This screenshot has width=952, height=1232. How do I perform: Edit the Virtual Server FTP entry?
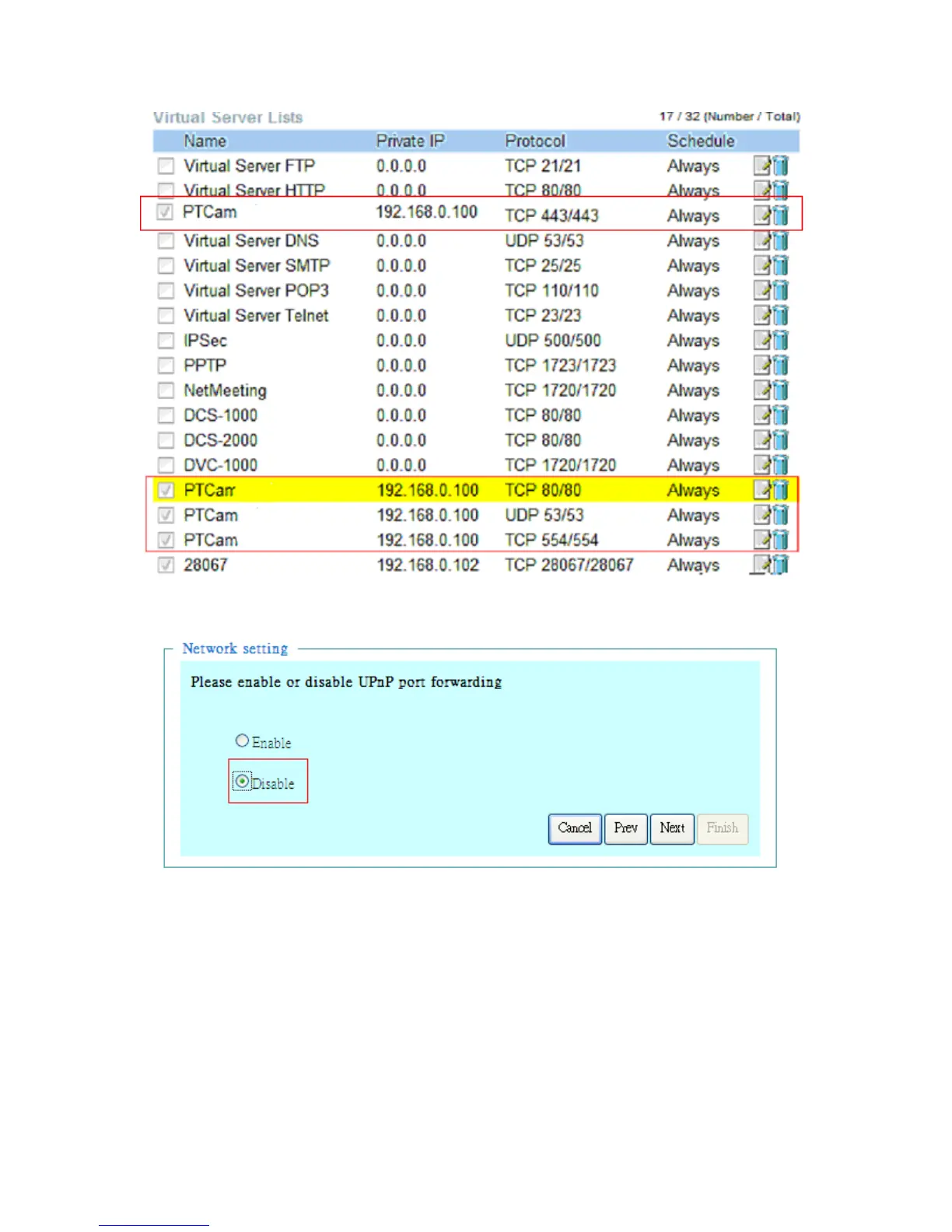[x=762, y=166]
